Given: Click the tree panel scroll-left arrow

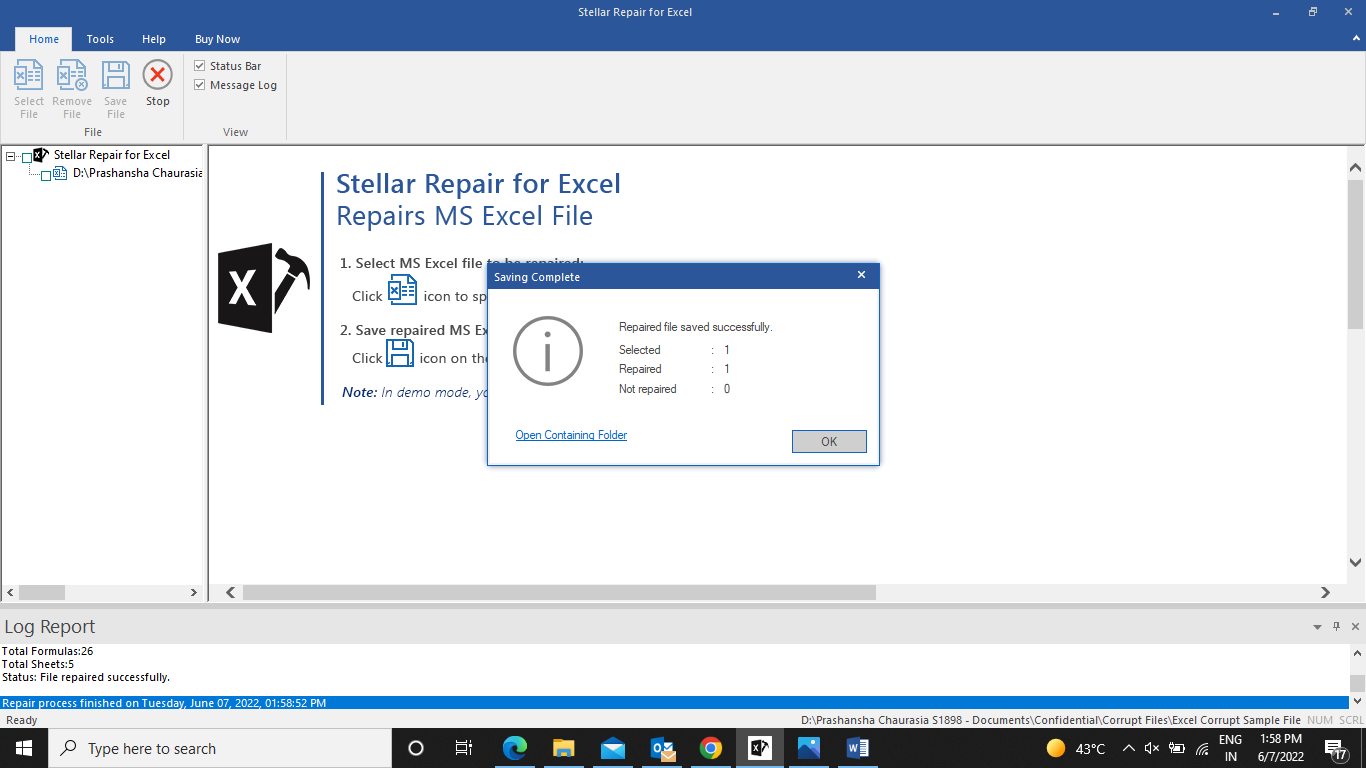Looking at the screenshot, I should tap(9, 593).
